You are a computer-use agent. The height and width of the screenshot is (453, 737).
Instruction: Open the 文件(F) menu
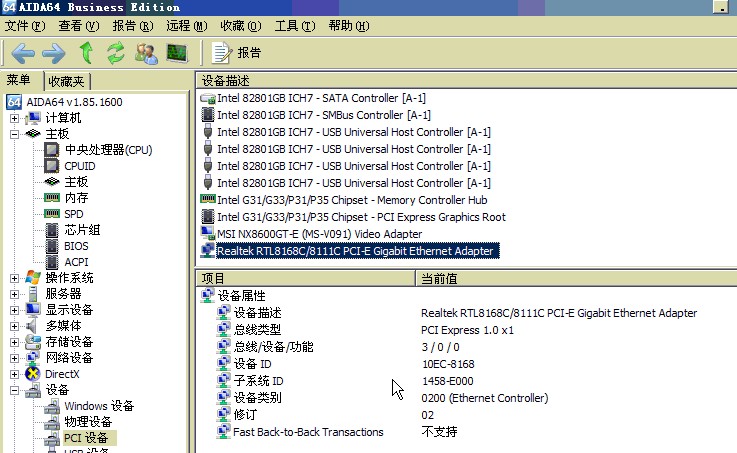pyautogui.click(x=27, y=25)
